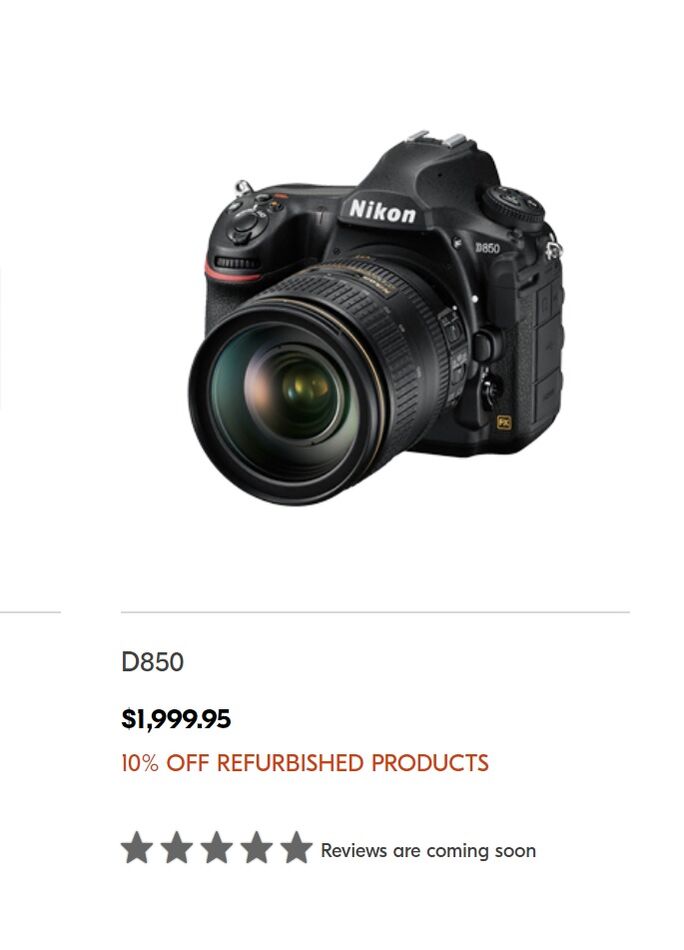The height and width of the screenshot is (950, 684).
Task: Click the hot shoe atop the camera
Action: pyautogui.click(x=436, y=139)
